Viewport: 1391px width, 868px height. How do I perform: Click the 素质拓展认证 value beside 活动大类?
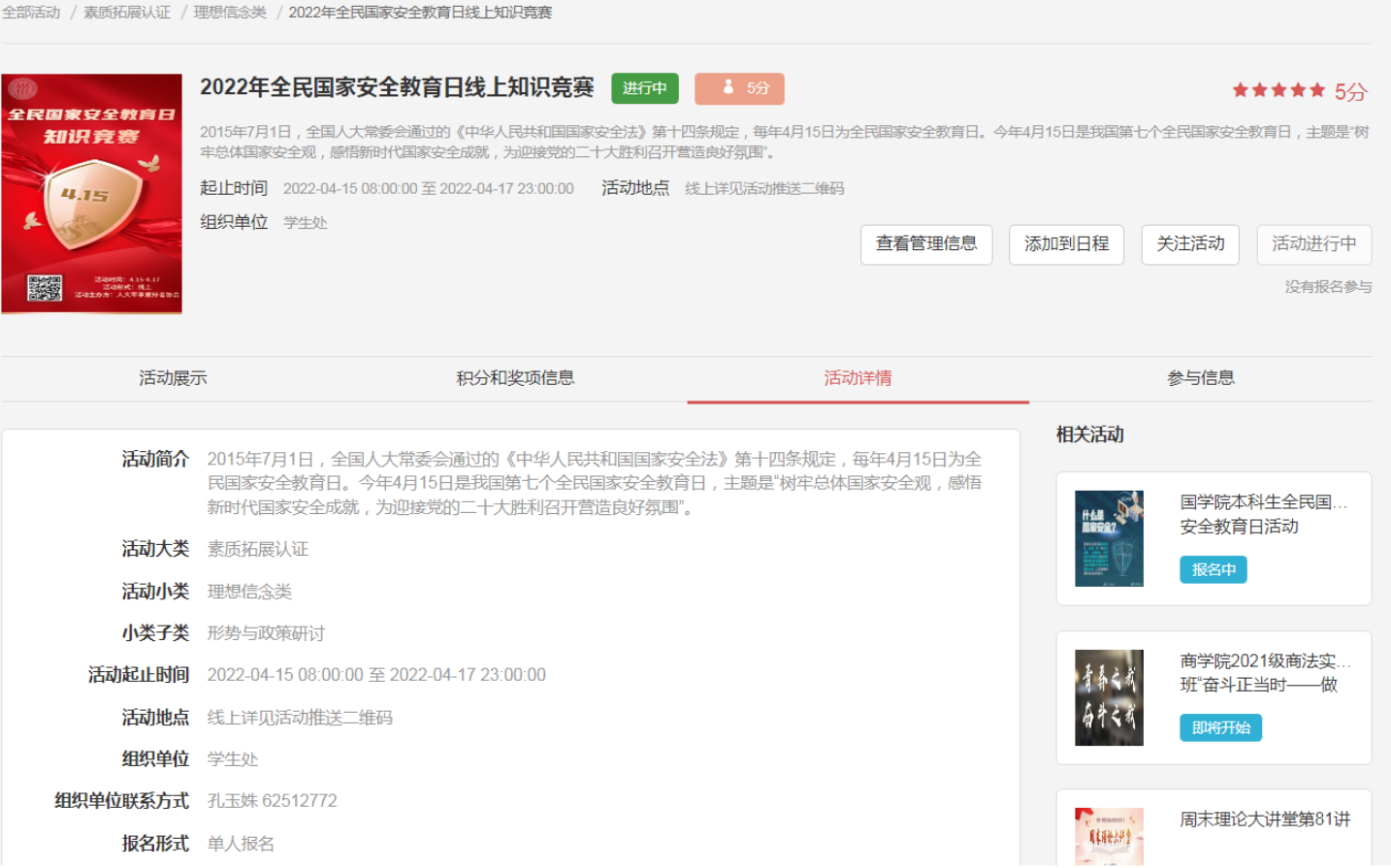click(258, 550)
